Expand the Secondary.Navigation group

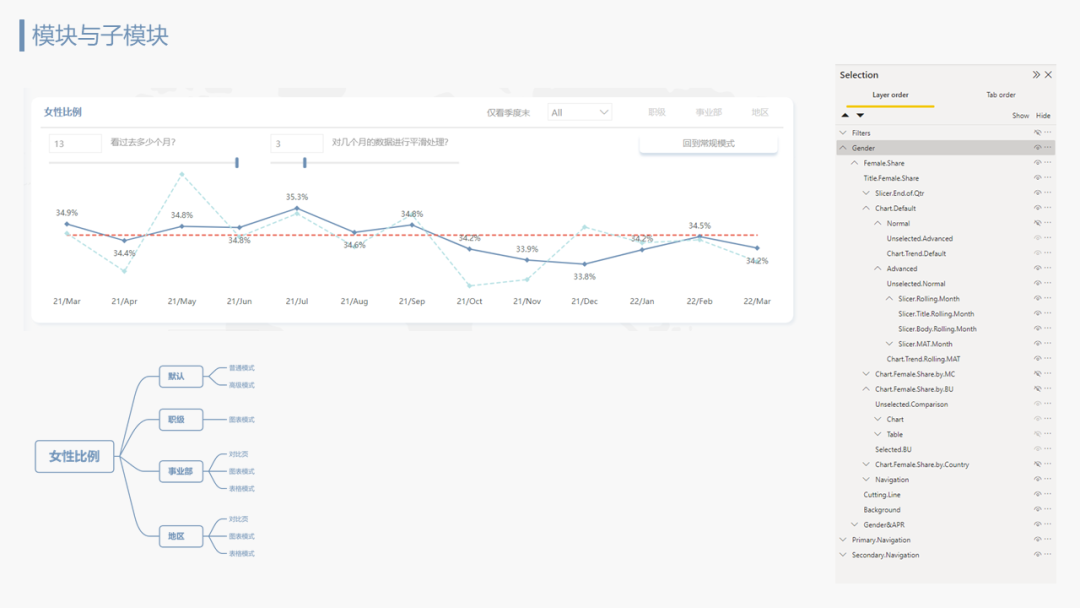click(843, 555)
